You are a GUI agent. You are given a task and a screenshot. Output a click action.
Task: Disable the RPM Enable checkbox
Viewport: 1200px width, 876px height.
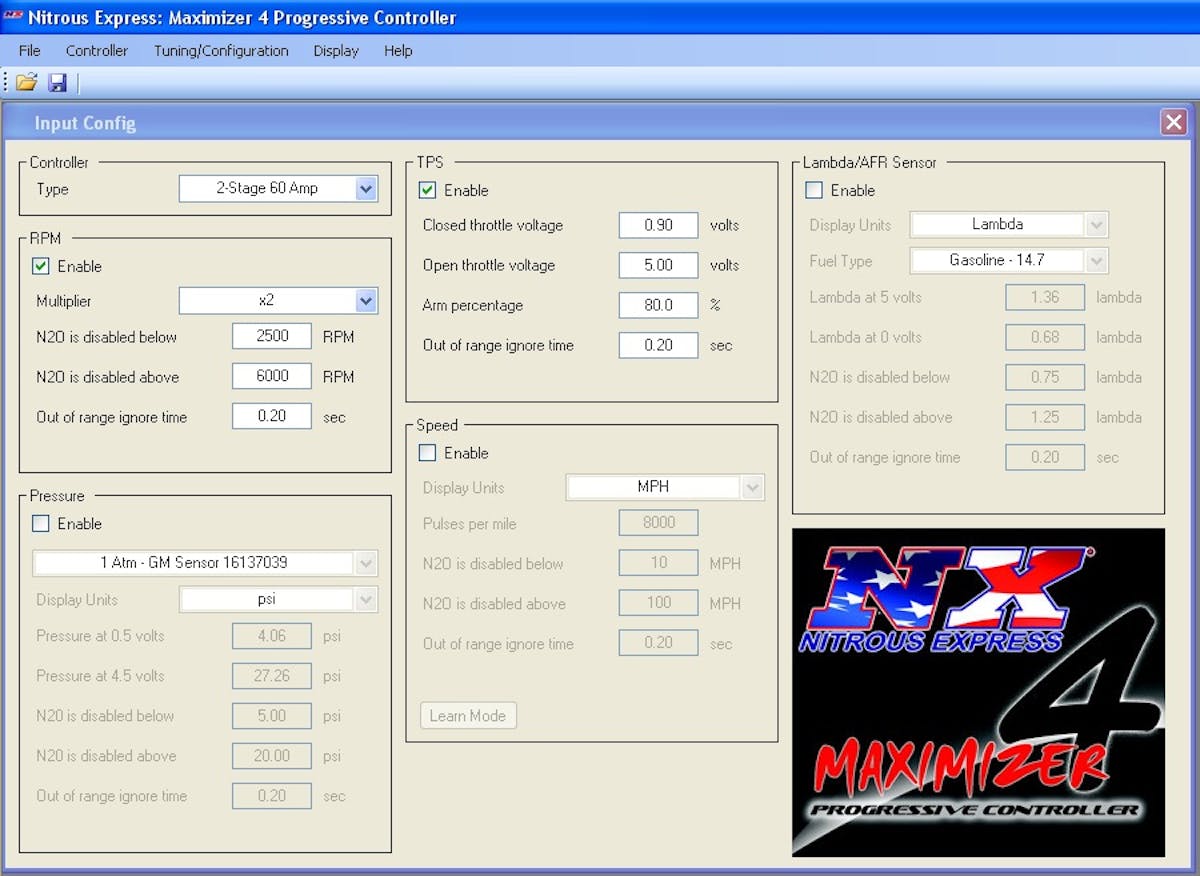(41, 266)
